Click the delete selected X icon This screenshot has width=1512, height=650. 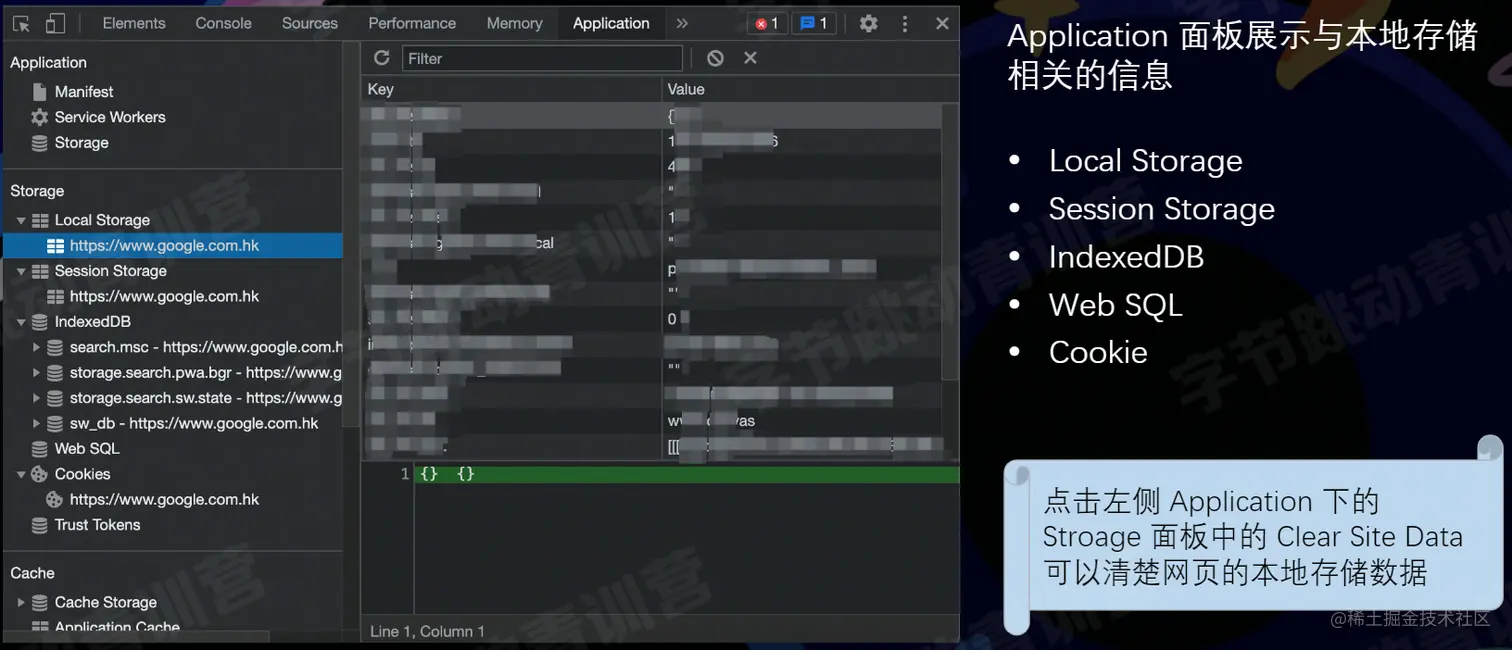click(750, 58)
